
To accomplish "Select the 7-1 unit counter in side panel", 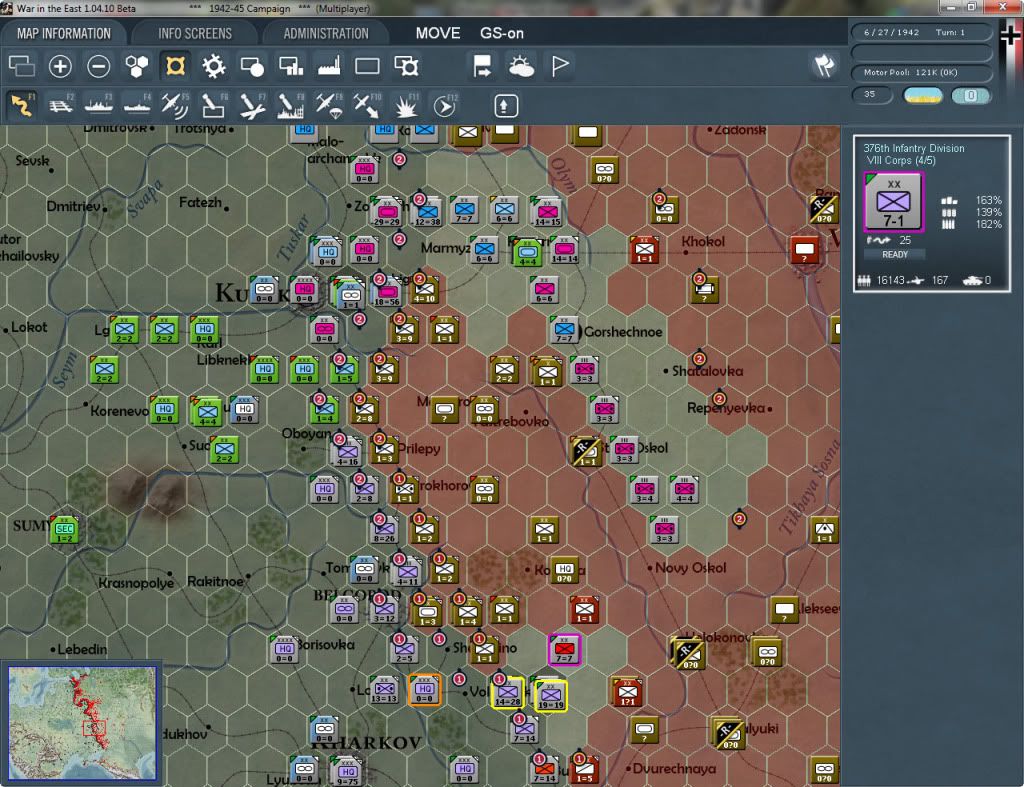I will tap(893, 202).
